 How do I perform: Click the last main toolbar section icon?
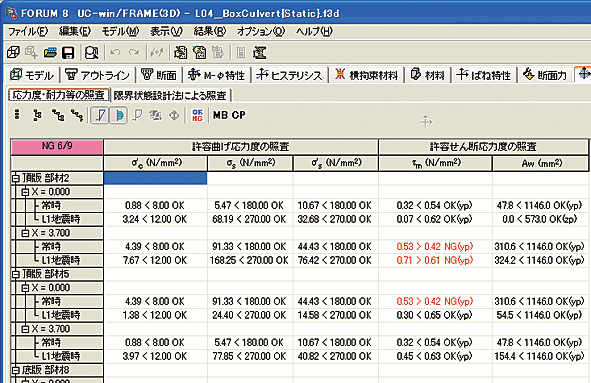click(x=260, y=52)
